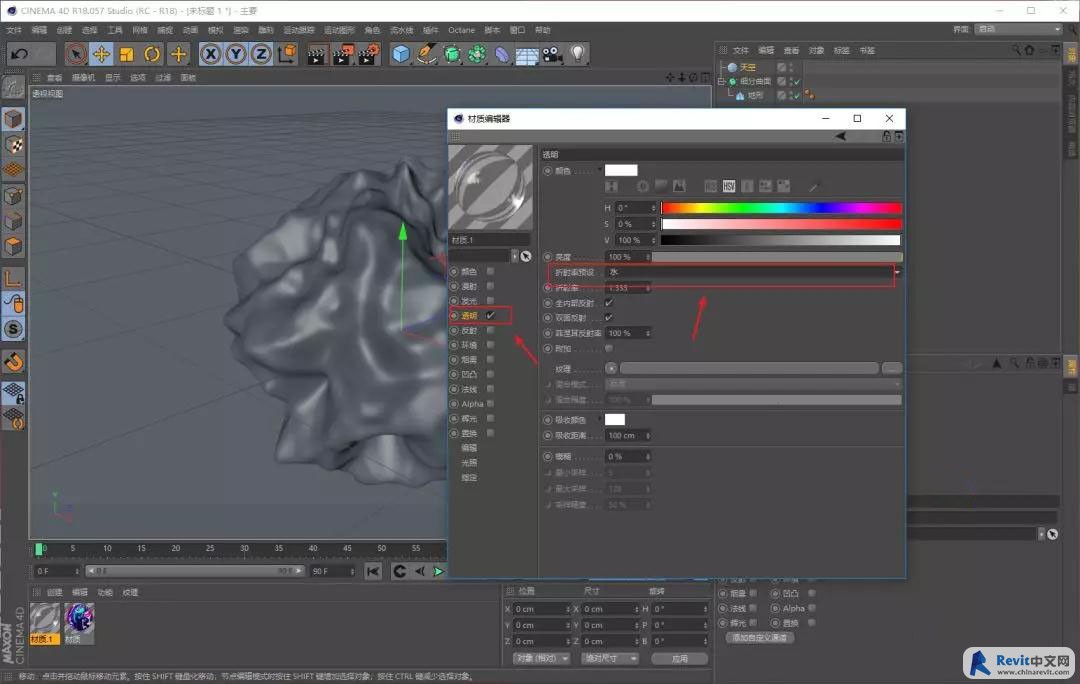Image resolution: width=1080 pixels, height=684 pixels.
Task: Open the 折射率预设 preset dropdown
Action: (754, 272)
